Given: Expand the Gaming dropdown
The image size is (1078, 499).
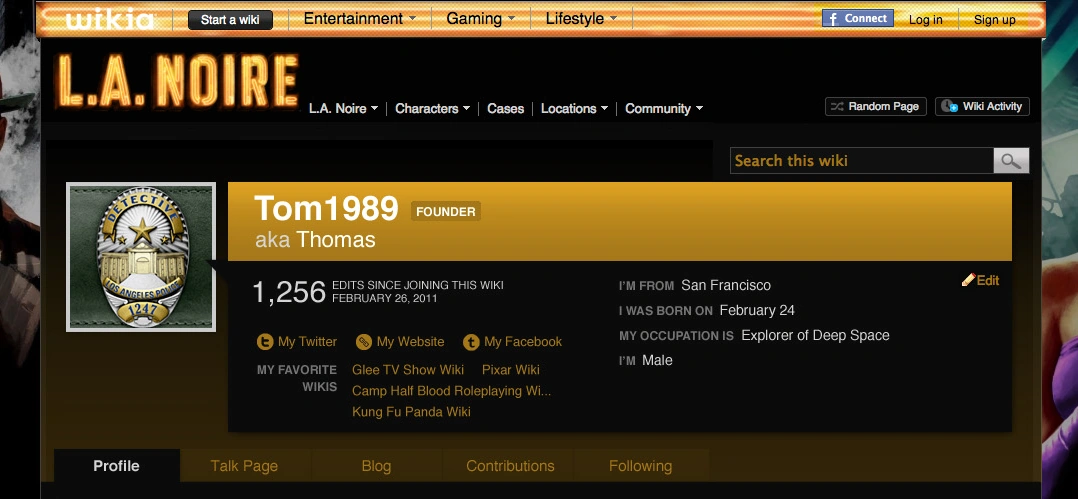Looking at the screenshot, I should point(481,19).
